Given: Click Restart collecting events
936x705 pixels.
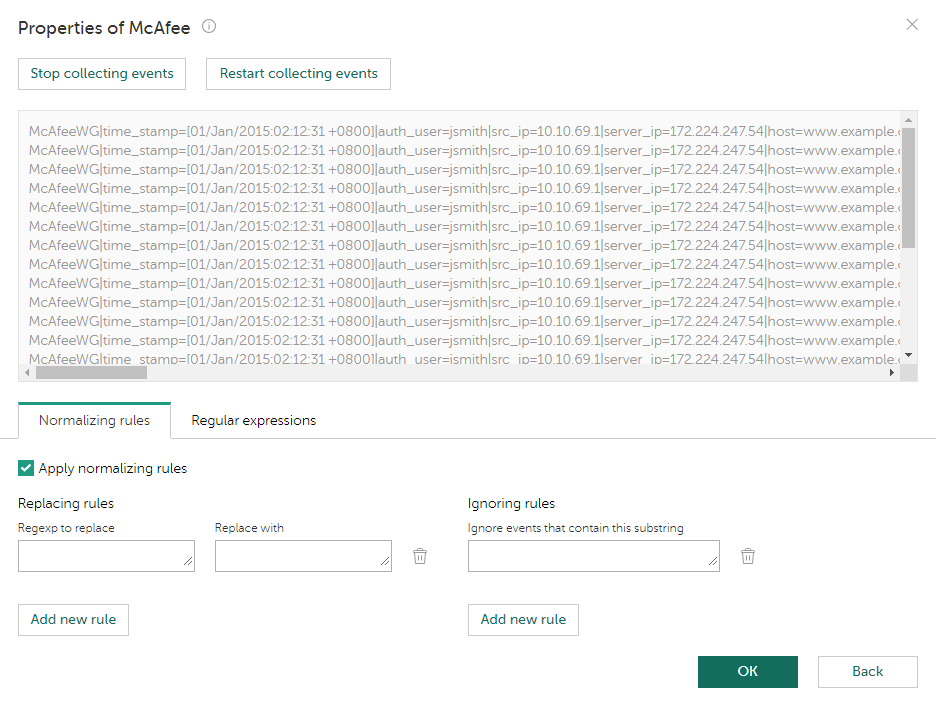Looking at the screenshot, I should tap(297, 73).
